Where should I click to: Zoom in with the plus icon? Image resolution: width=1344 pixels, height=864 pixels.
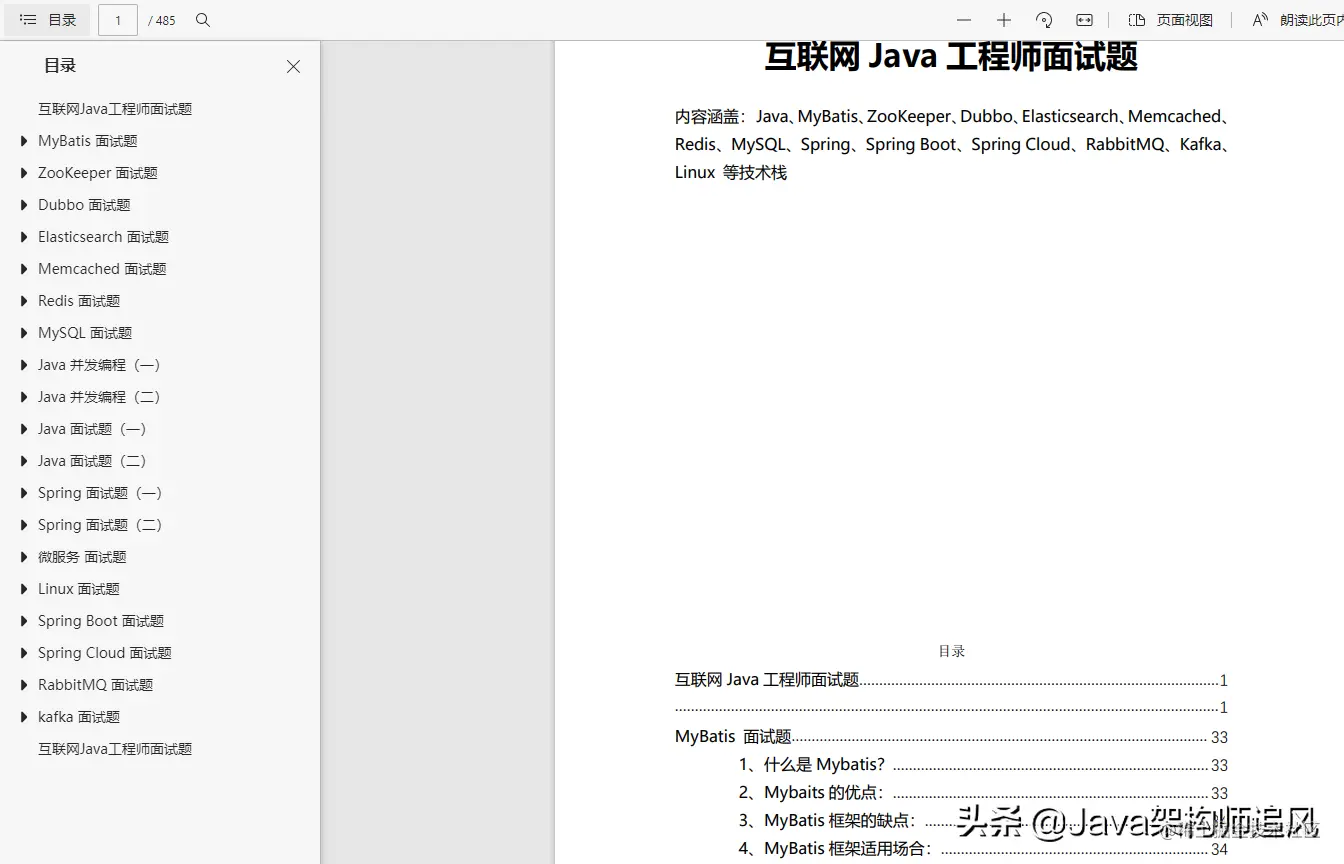pyautogui.click(x=1004, y=20)
